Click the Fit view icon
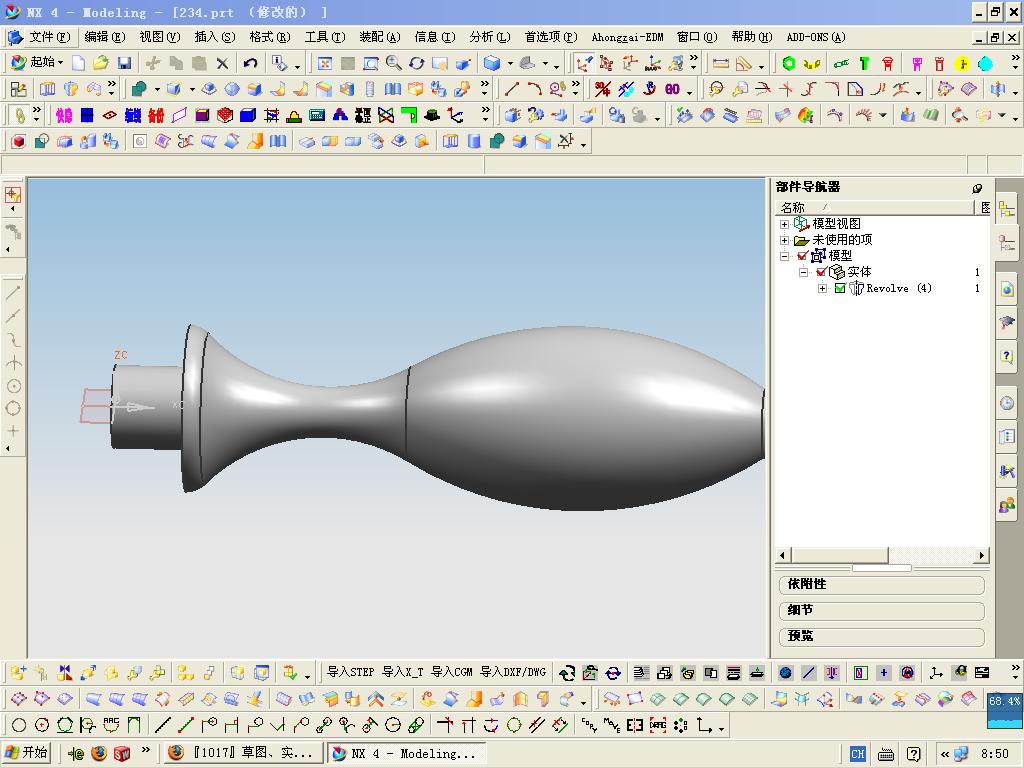 tap(325, 63)
